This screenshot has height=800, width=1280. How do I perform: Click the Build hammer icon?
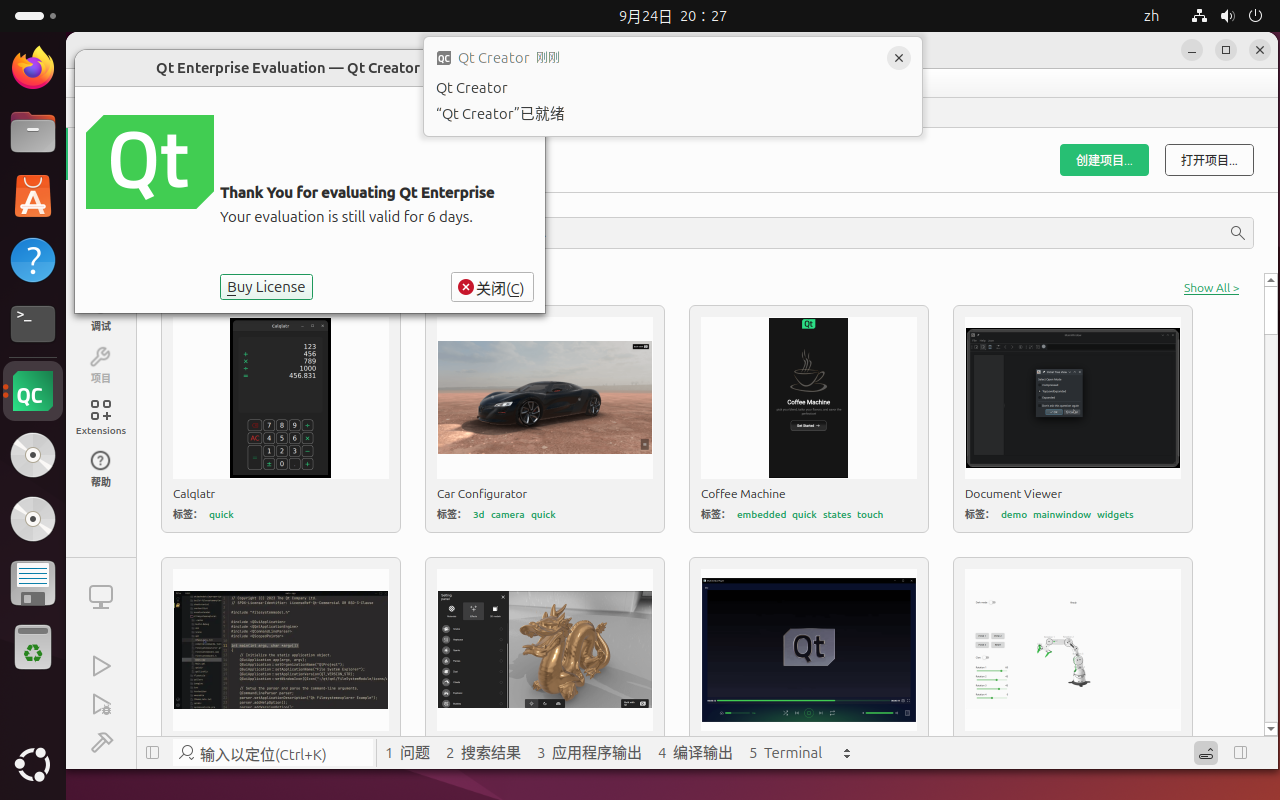(x=101, y=742)
